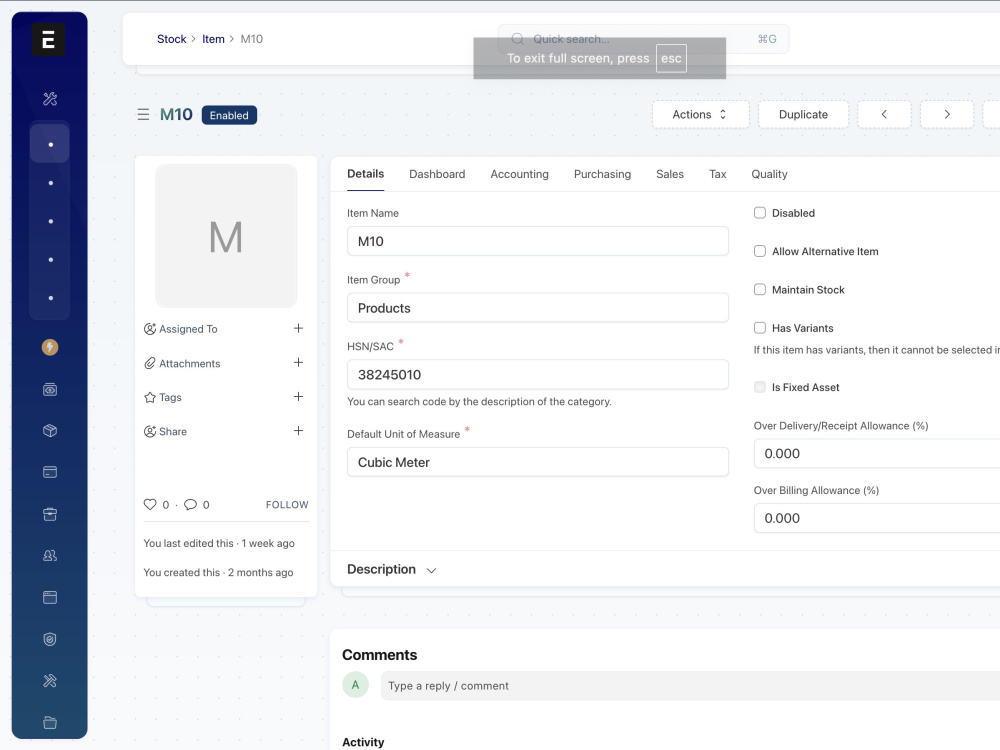Check Maintain Stock option
The width and height of the screenshot is (1000, 750).
[x=760, y=289]
